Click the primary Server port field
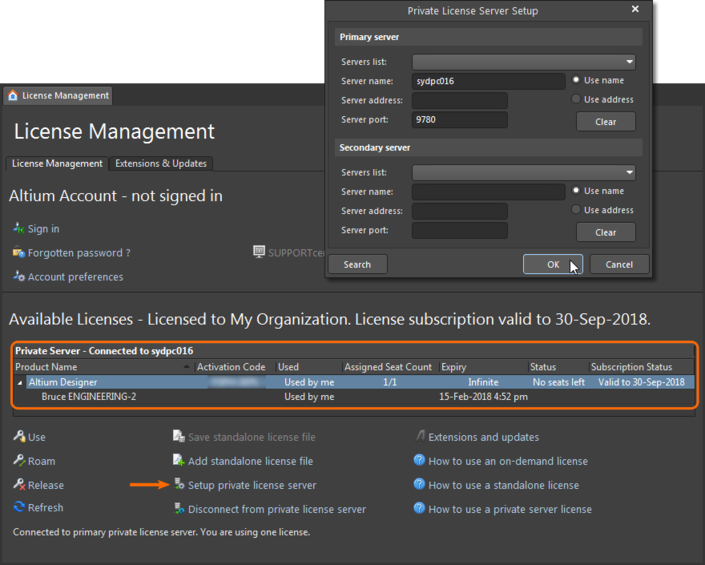The height and width of the screenshot is (565, 705). pos(459,120)
